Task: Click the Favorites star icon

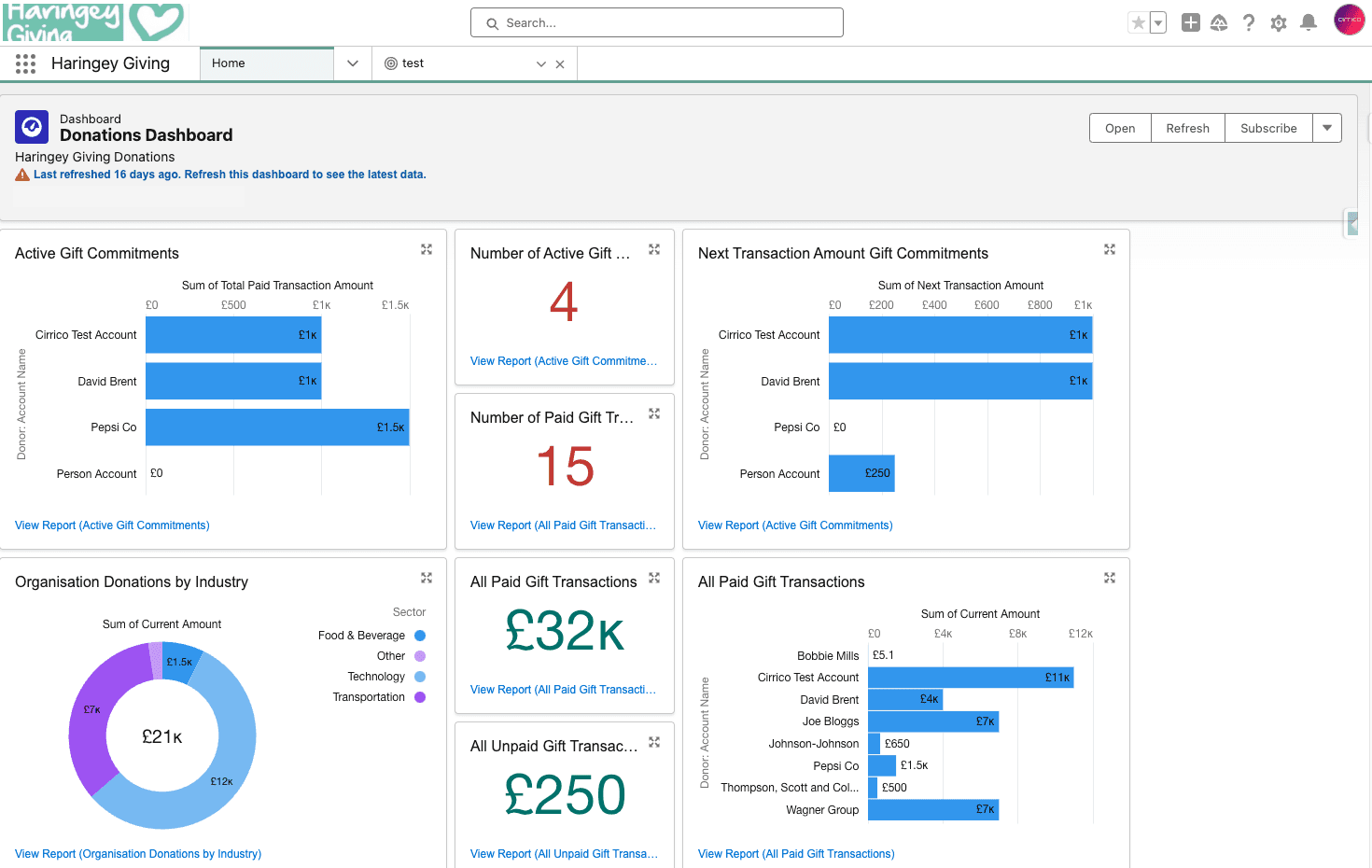Action: coord(1138,23)
